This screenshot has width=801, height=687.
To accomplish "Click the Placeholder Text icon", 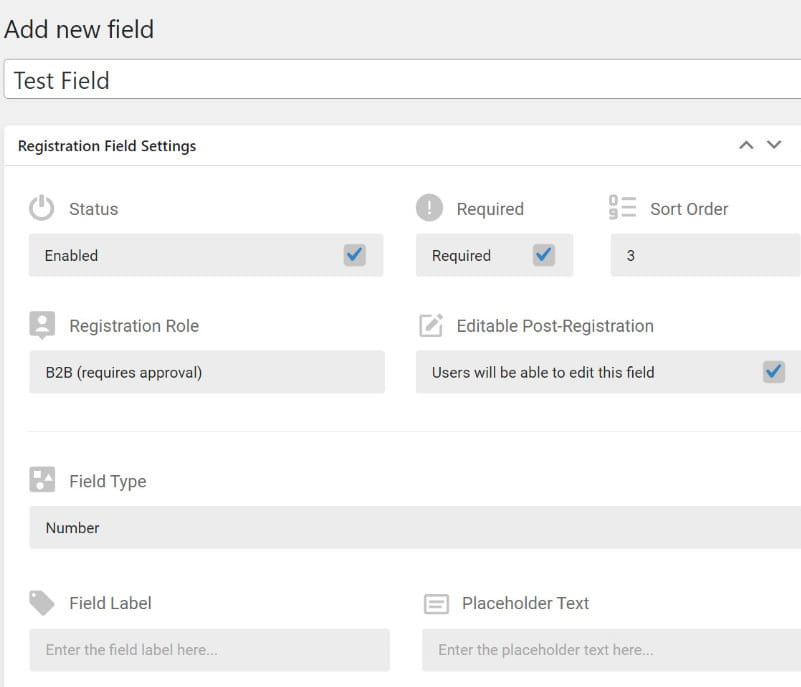I will click(x=436, y=603).
